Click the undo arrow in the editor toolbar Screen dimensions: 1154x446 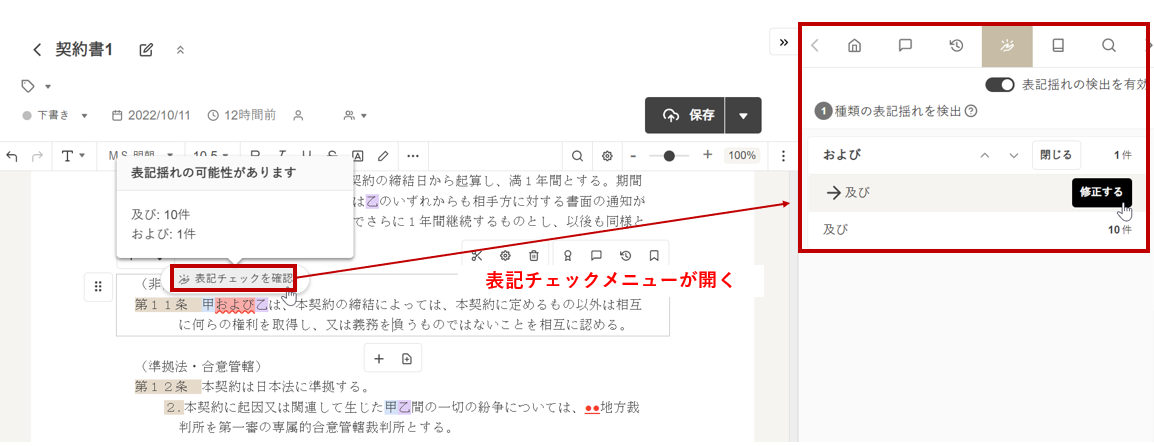click(x=12, y=156)
